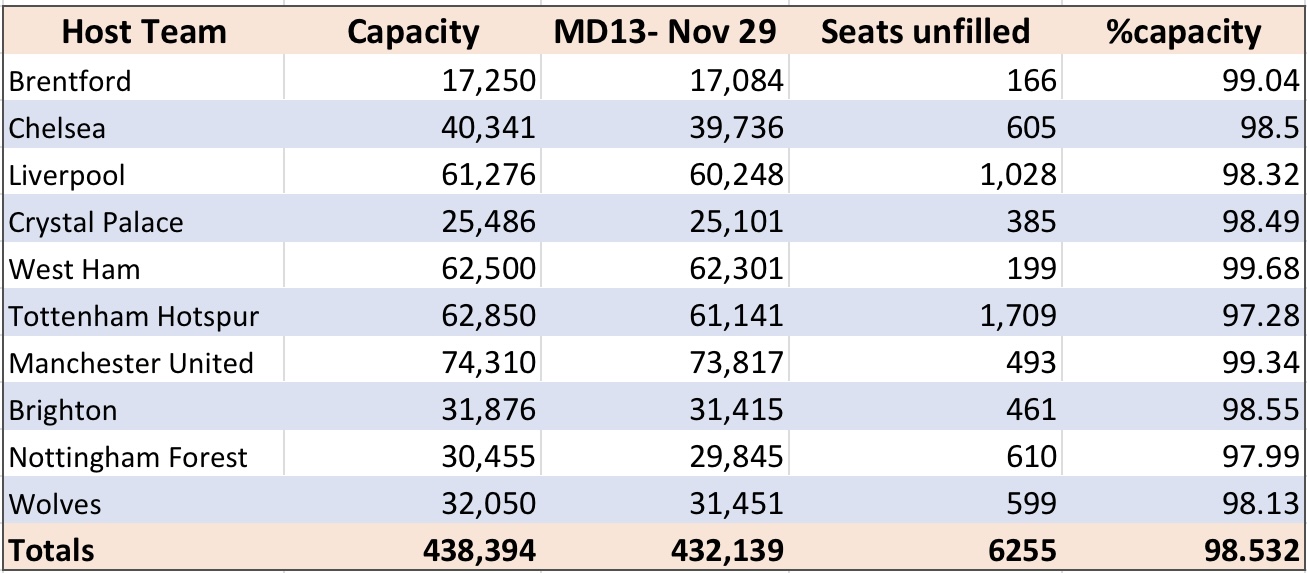Click the Tottenham Hotspur cell
Screen dimensions: 1307x573
point(143,314)
